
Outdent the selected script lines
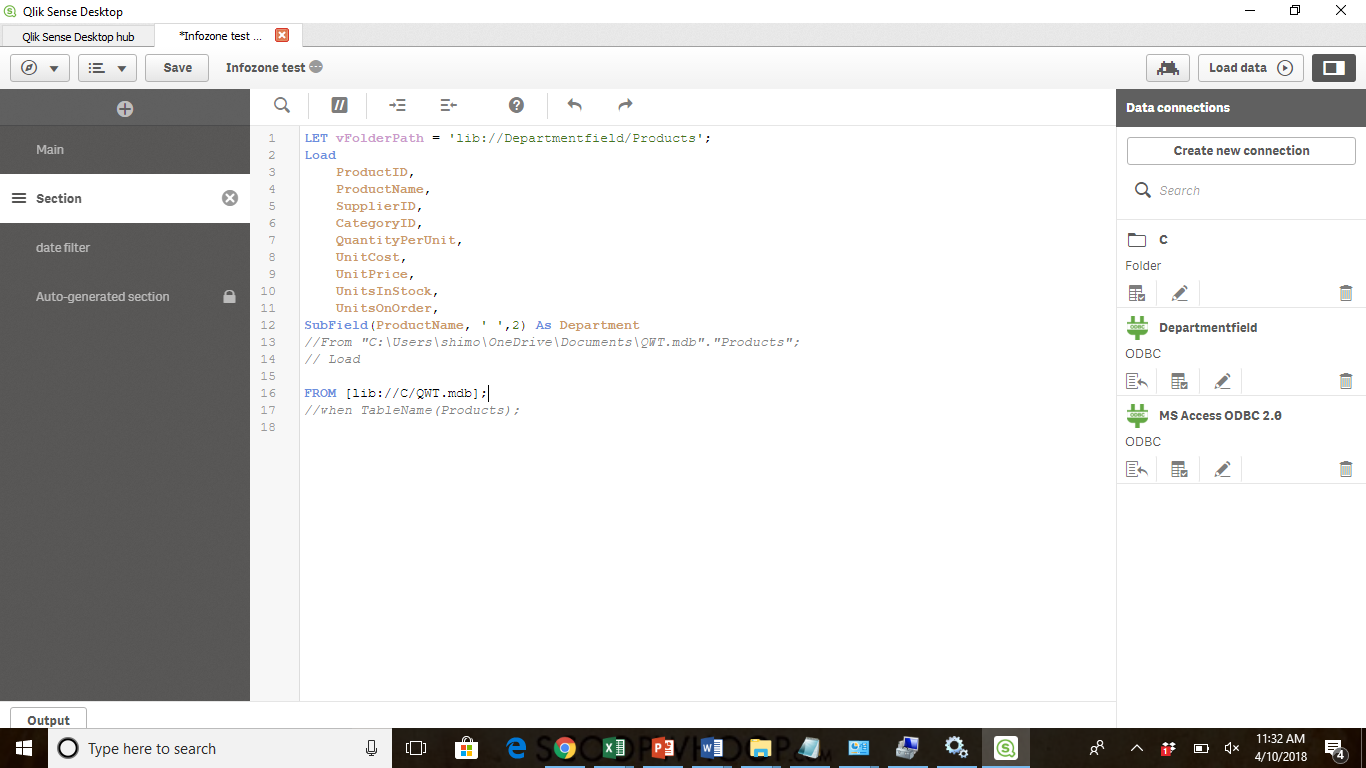(448, 105)
